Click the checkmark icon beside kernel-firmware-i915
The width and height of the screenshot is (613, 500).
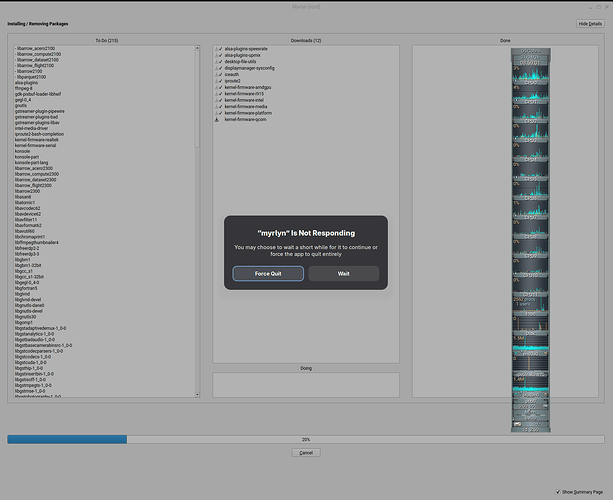pyautogui.click(x=220, y=94)
